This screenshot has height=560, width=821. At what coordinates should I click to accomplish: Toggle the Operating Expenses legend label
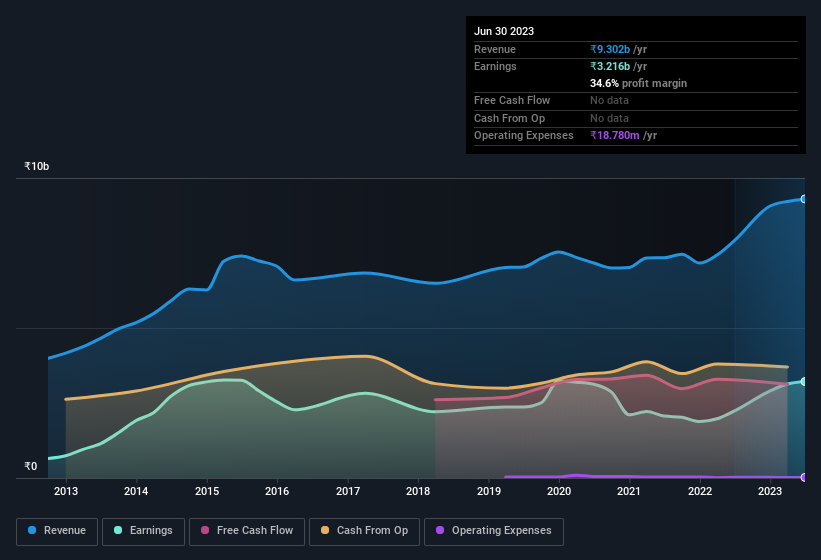coord(501,530)
